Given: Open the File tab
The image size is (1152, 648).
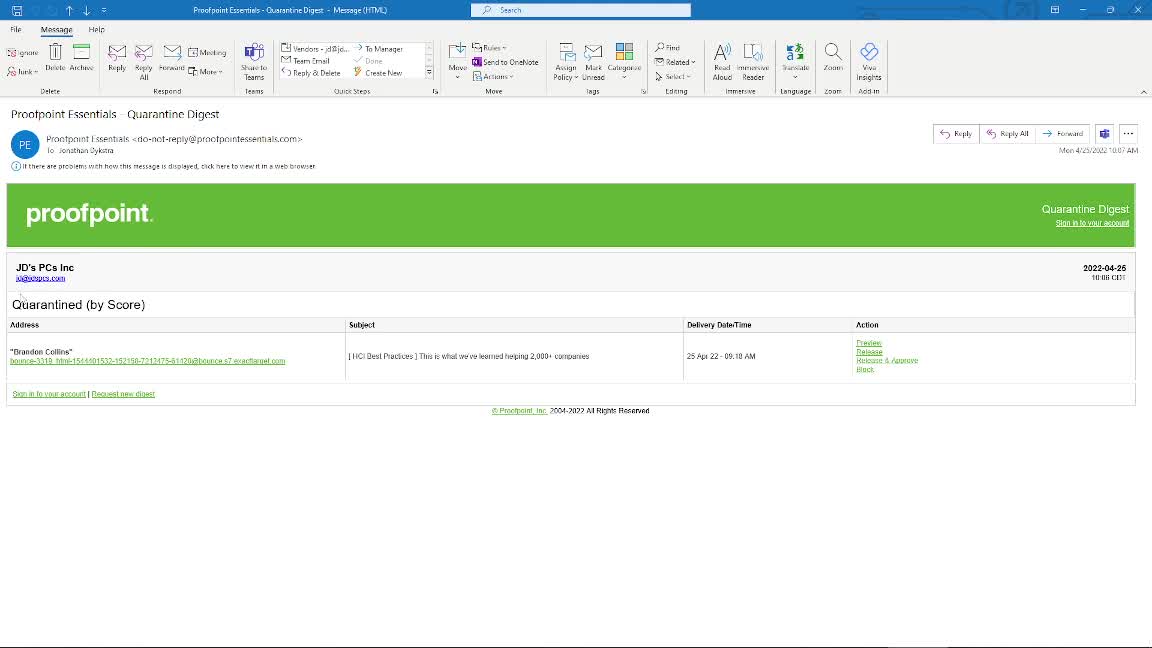Looking at the screenshot, I should click(15, 29).
